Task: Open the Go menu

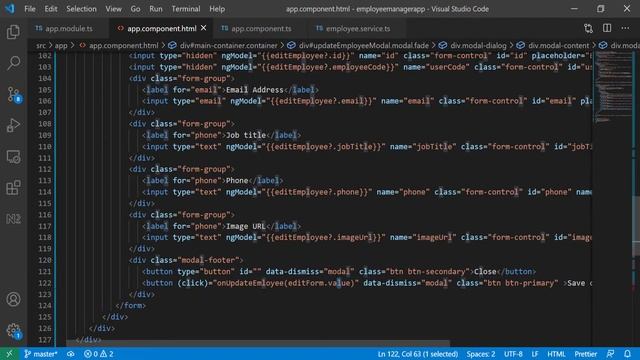Action: pyautogui.click(x=135, y=9)
